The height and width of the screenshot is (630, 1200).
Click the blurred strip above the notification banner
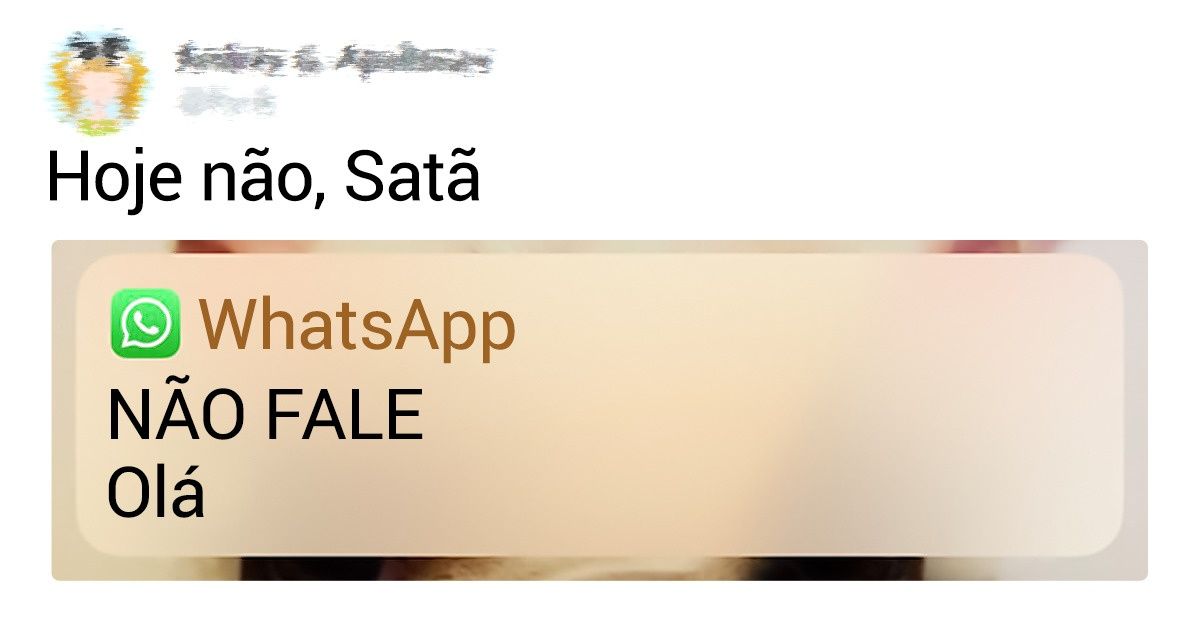(600, 246)
